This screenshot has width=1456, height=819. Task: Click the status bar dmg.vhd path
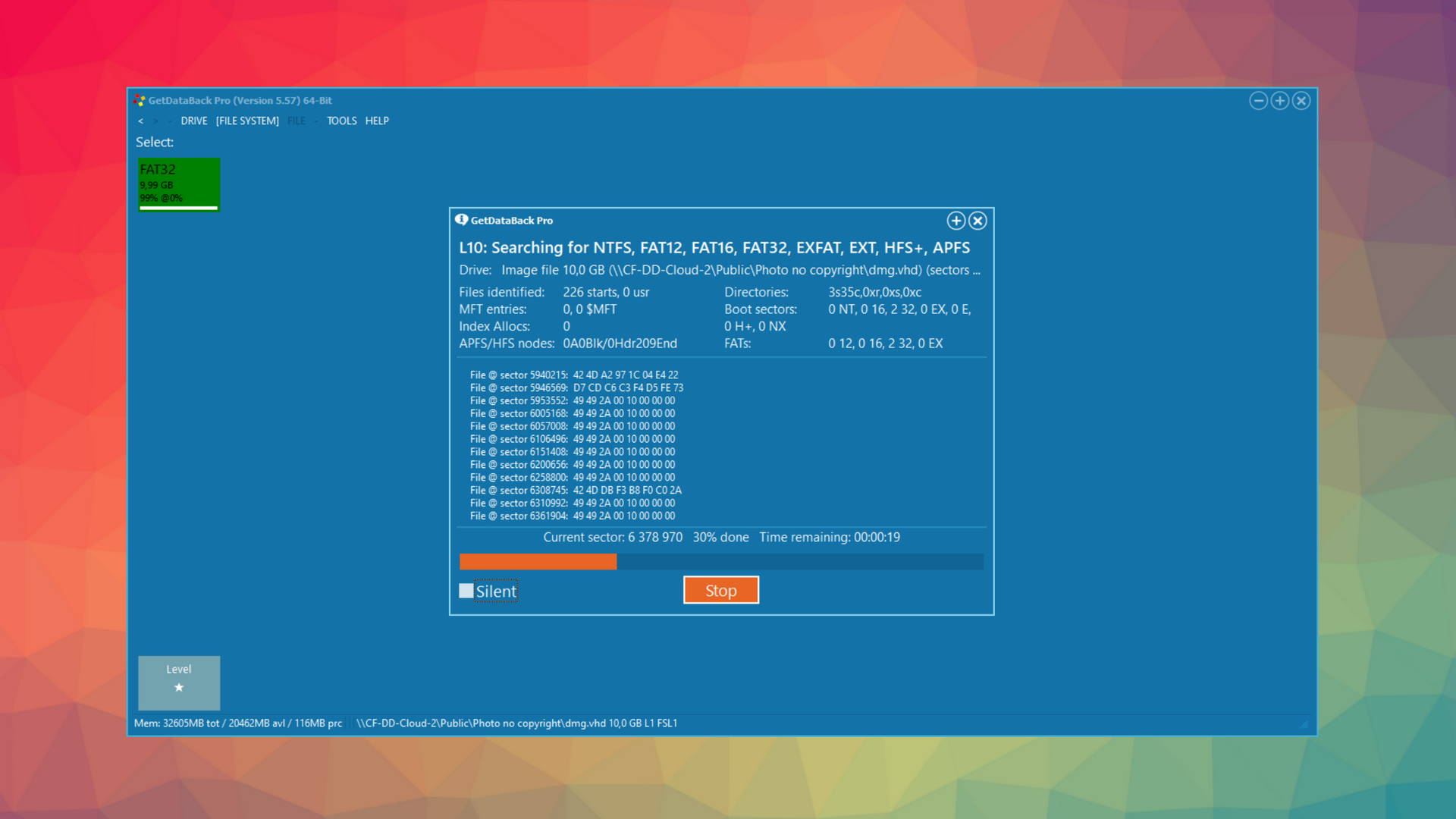[x=517, y=723]
